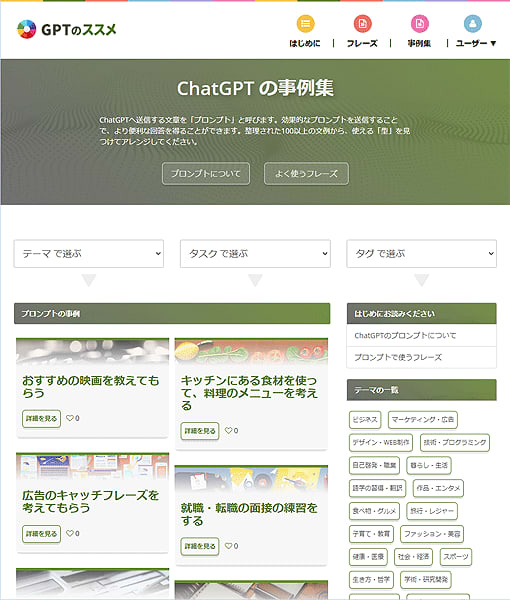
Task: Expand the ユーザー ▼ menu label
Action: [x=476, y=43]
